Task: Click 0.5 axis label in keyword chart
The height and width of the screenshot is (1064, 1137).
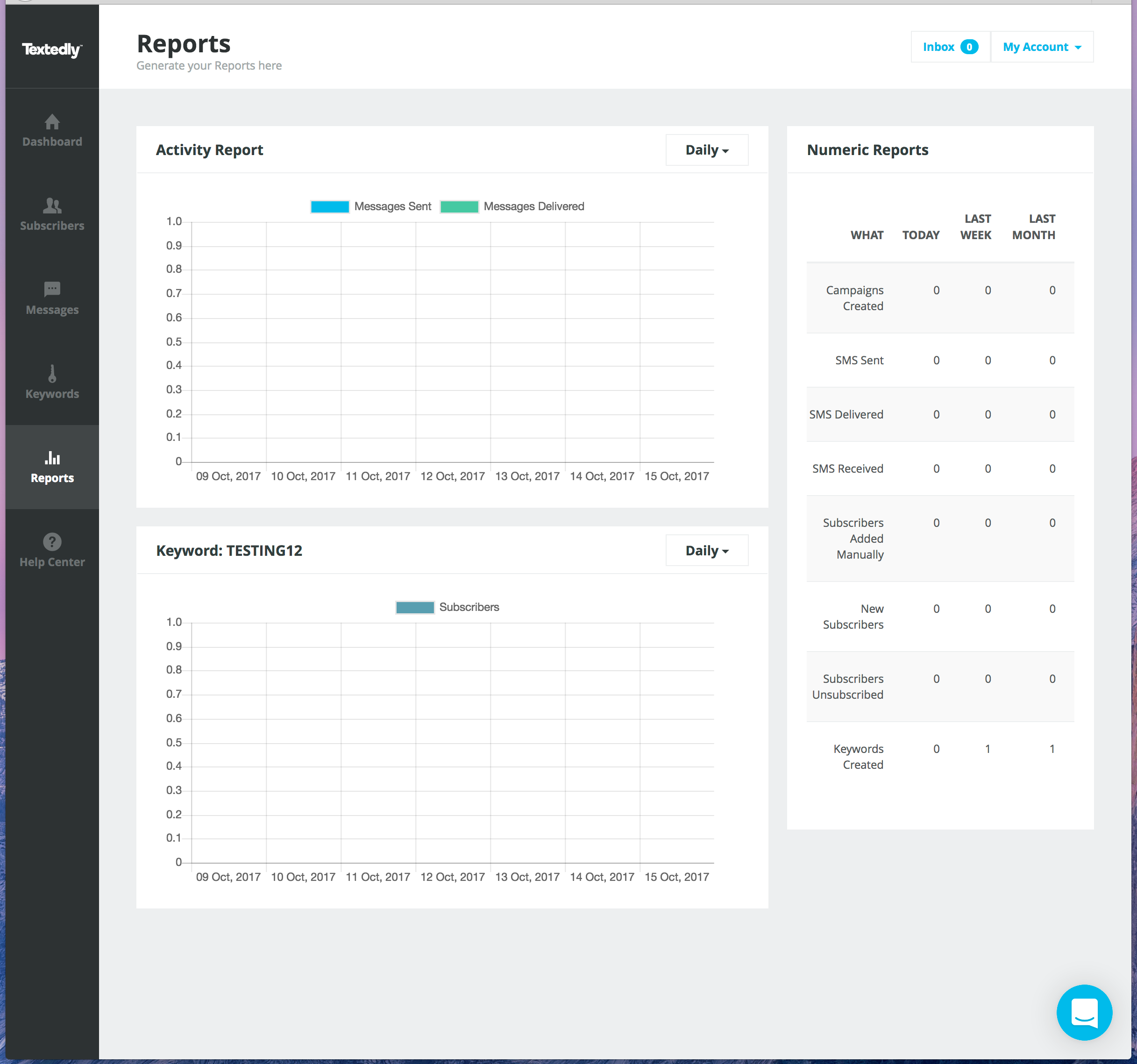Action: click(x=174, y=743)
